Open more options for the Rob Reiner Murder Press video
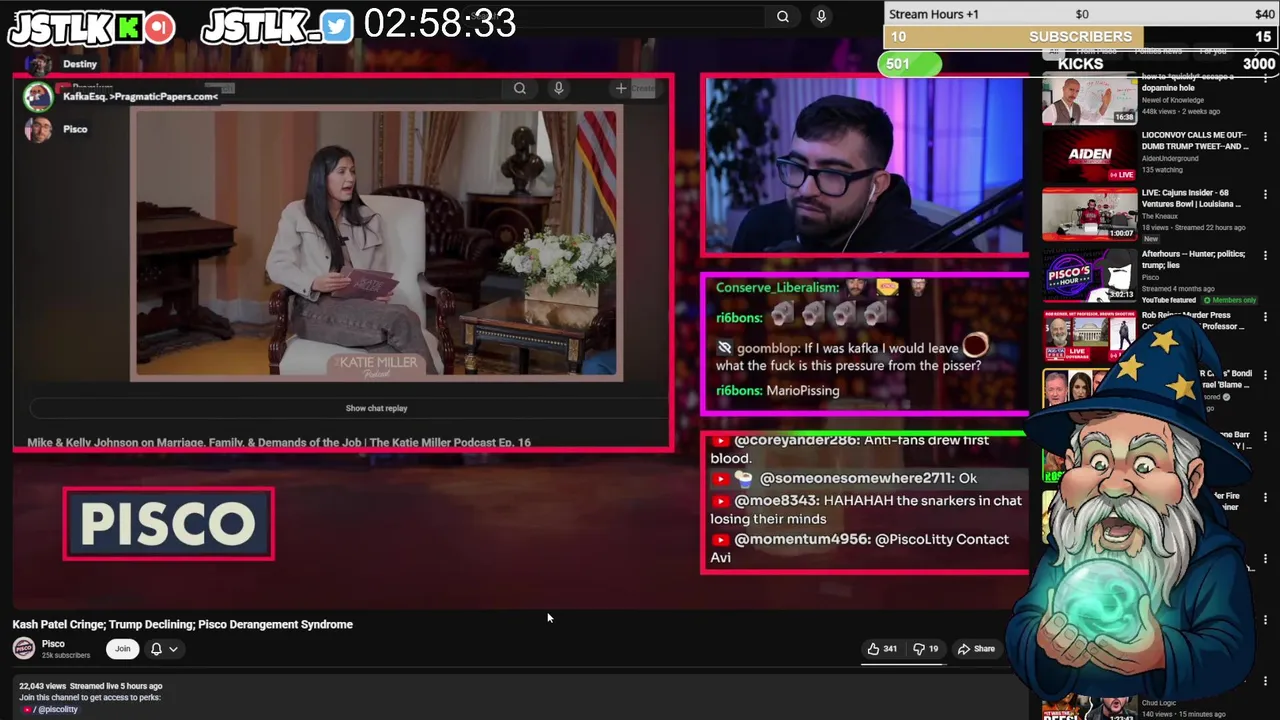This screenshot has width=1280, height=720. click(1265, 317)
